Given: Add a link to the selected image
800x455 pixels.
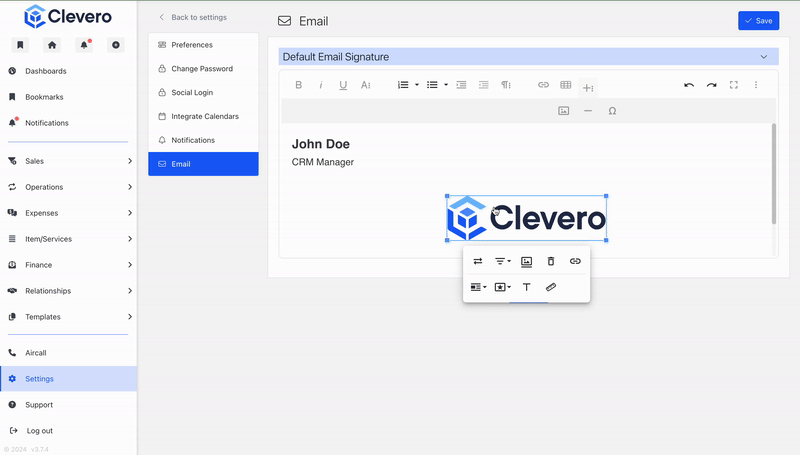Looking at the screenshot, I should (575, 261).
